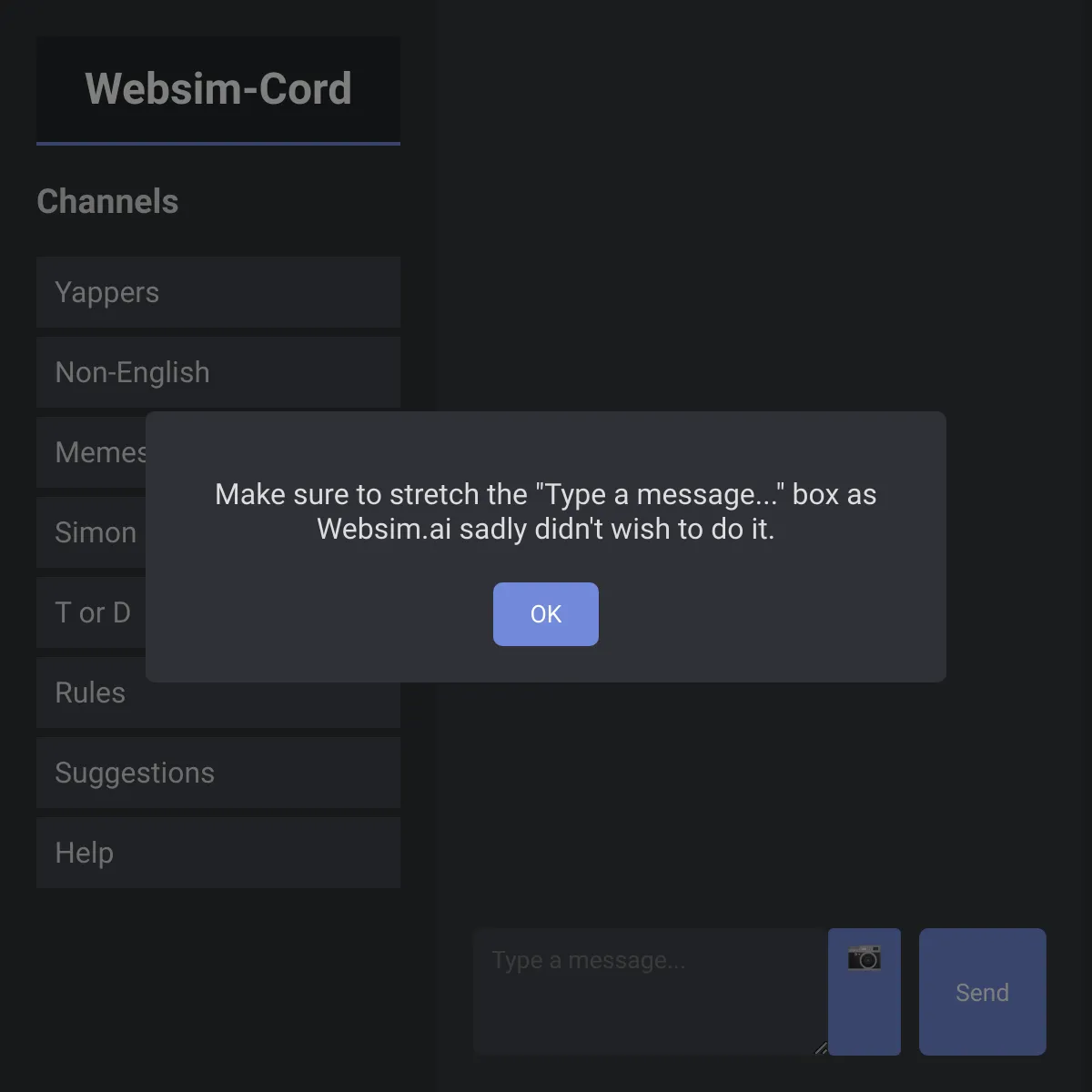Select the Help channel
Screen dimensions: 1092x1092
[x=218, y=853]
